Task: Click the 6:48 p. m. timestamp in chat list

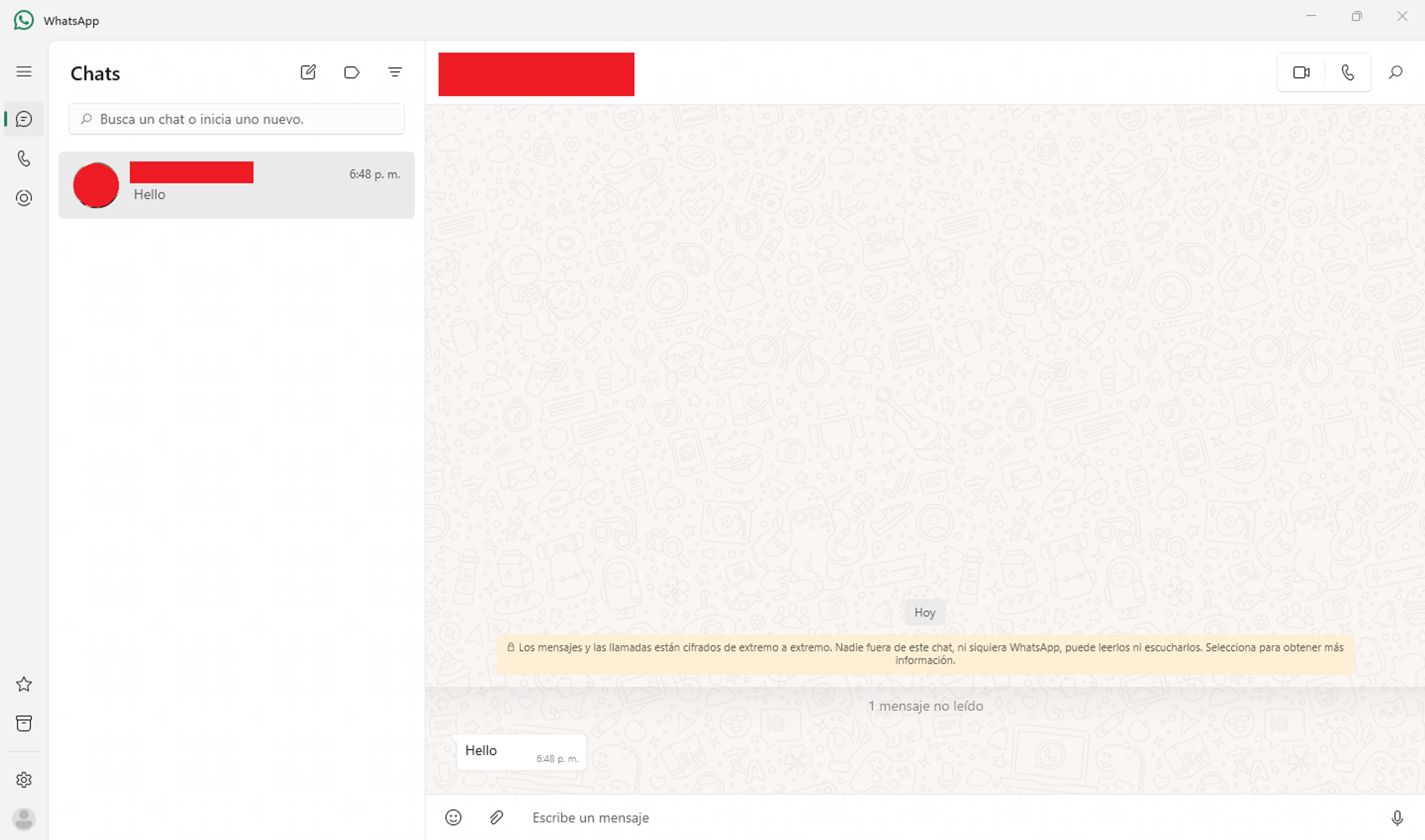Action: click(374, 174)
